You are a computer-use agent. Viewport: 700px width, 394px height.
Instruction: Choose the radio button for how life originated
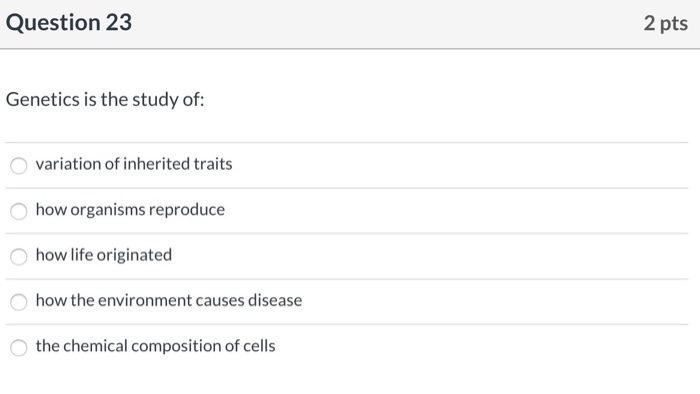(19, 257)
